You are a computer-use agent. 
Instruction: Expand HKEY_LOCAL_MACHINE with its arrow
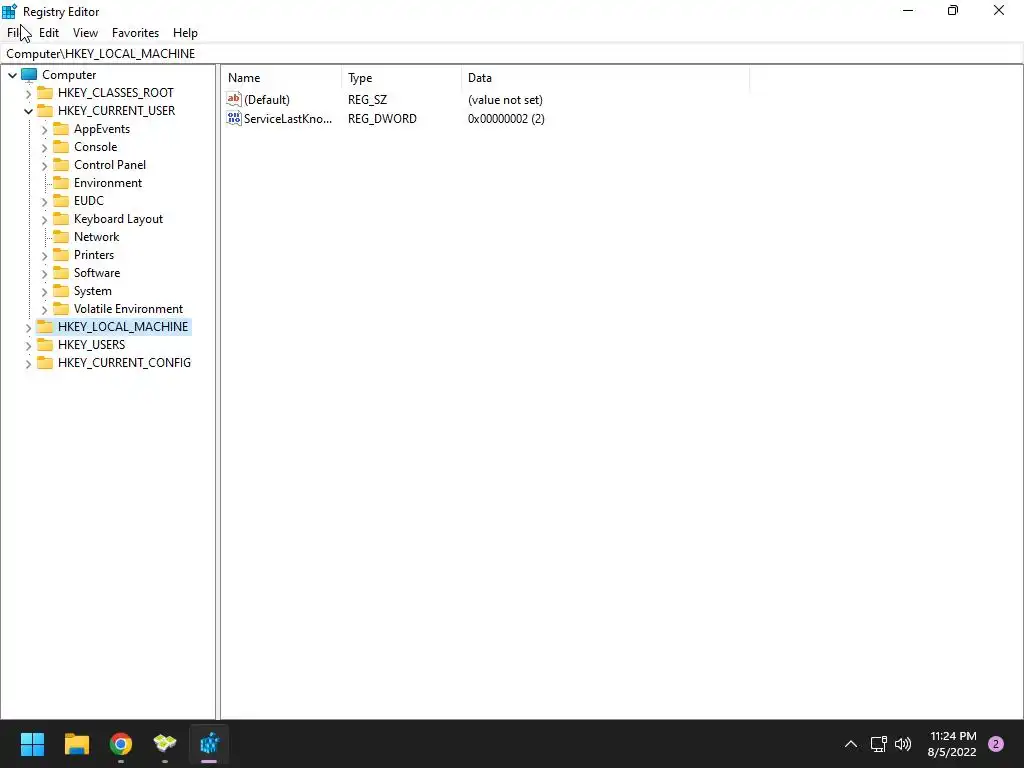pos(28,327)
